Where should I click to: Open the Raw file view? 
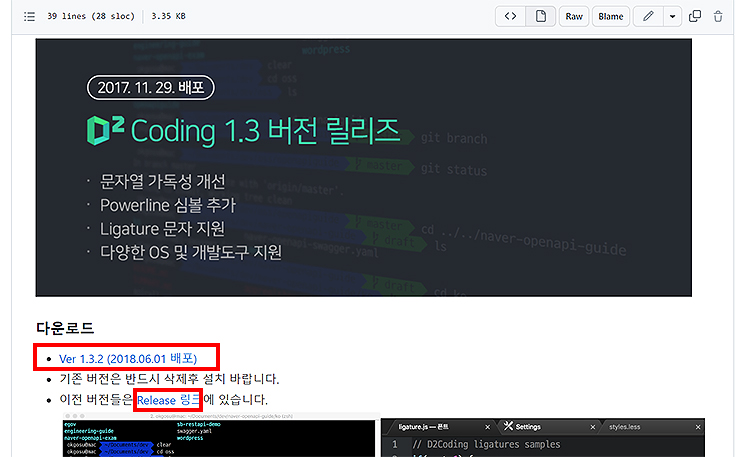(574, 17)
